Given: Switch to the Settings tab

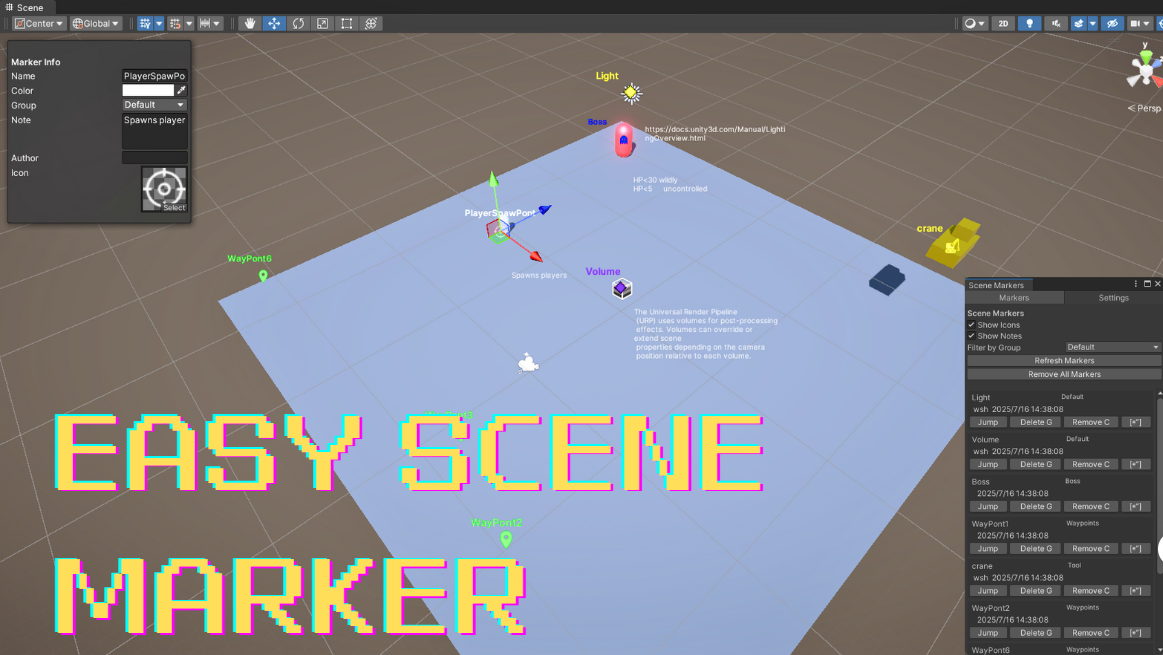Looking at the screenshot, I should click(1113, 297).
